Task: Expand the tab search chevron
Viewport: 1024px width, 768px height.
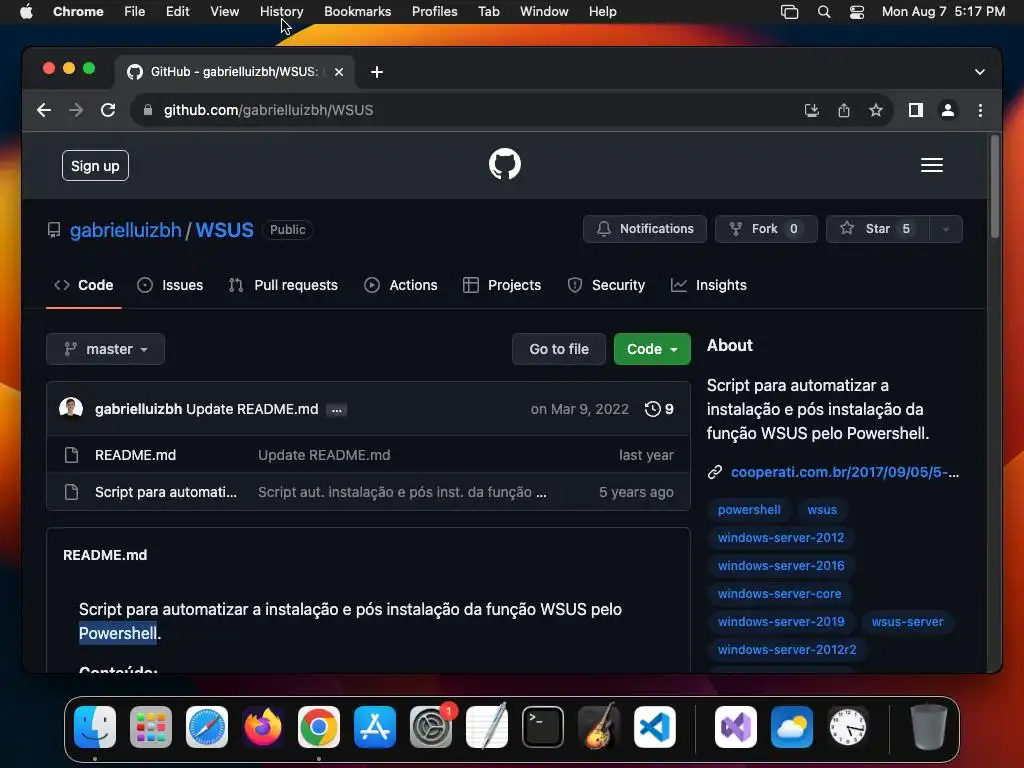Action: [x=980, y=72]
